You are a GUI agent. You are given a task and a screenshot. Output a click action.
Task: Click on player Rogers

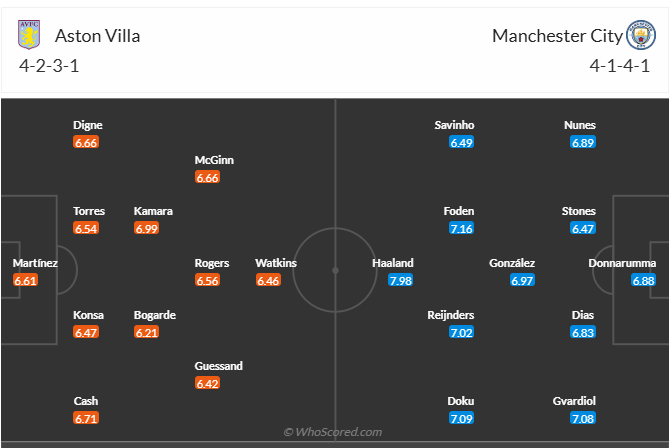point(212,263)
